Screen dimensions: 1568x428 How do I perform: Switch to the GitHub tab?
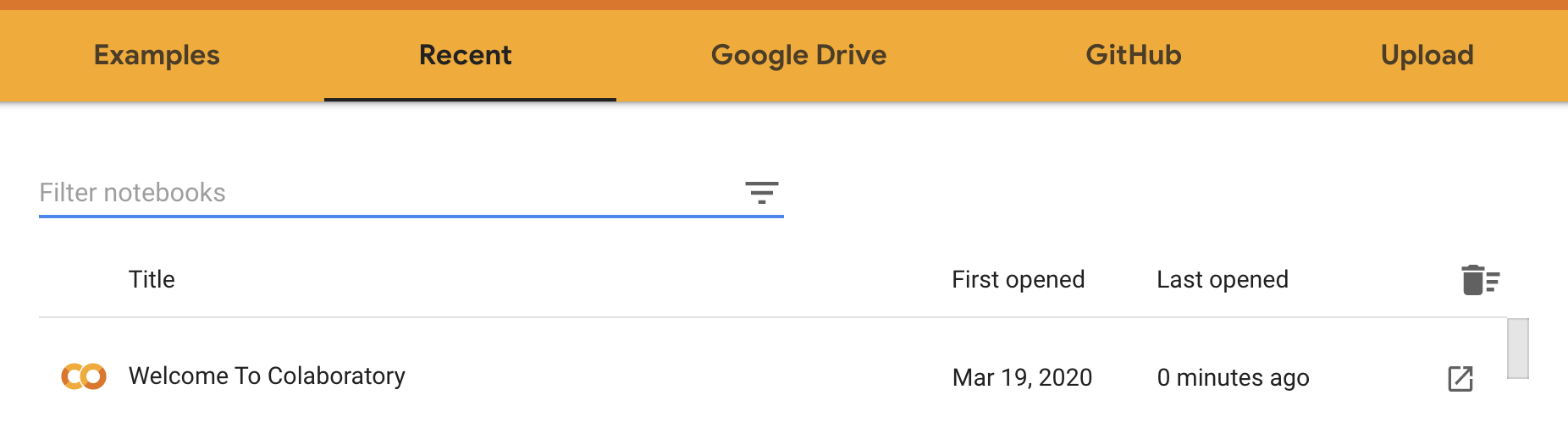click(1134, 55)
